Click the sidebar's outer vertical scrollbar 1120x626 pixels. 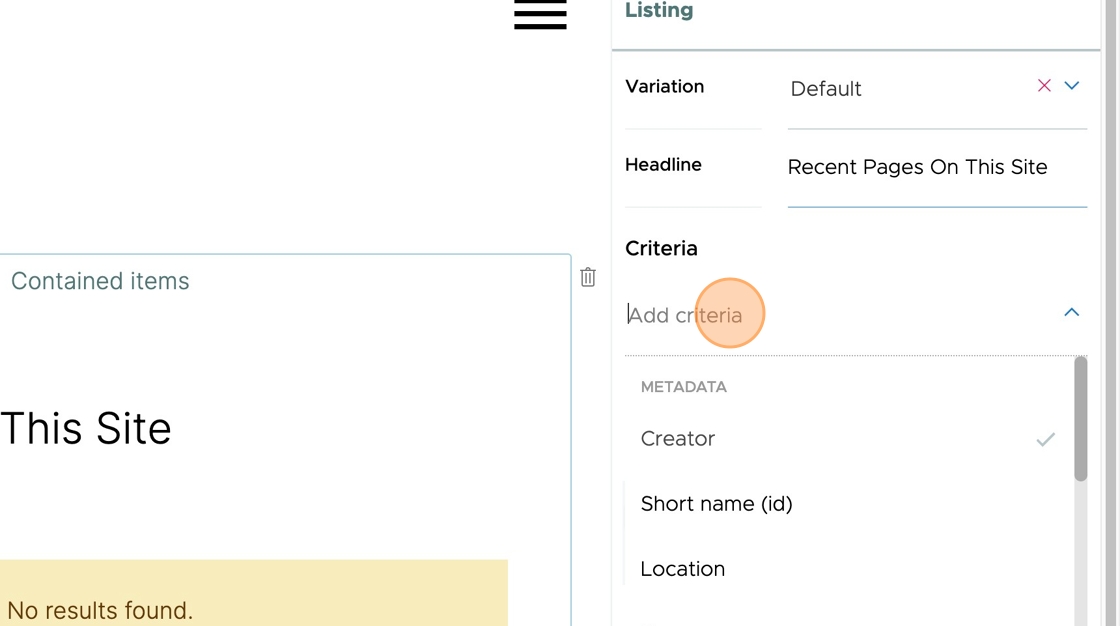tap(1111, 313)
